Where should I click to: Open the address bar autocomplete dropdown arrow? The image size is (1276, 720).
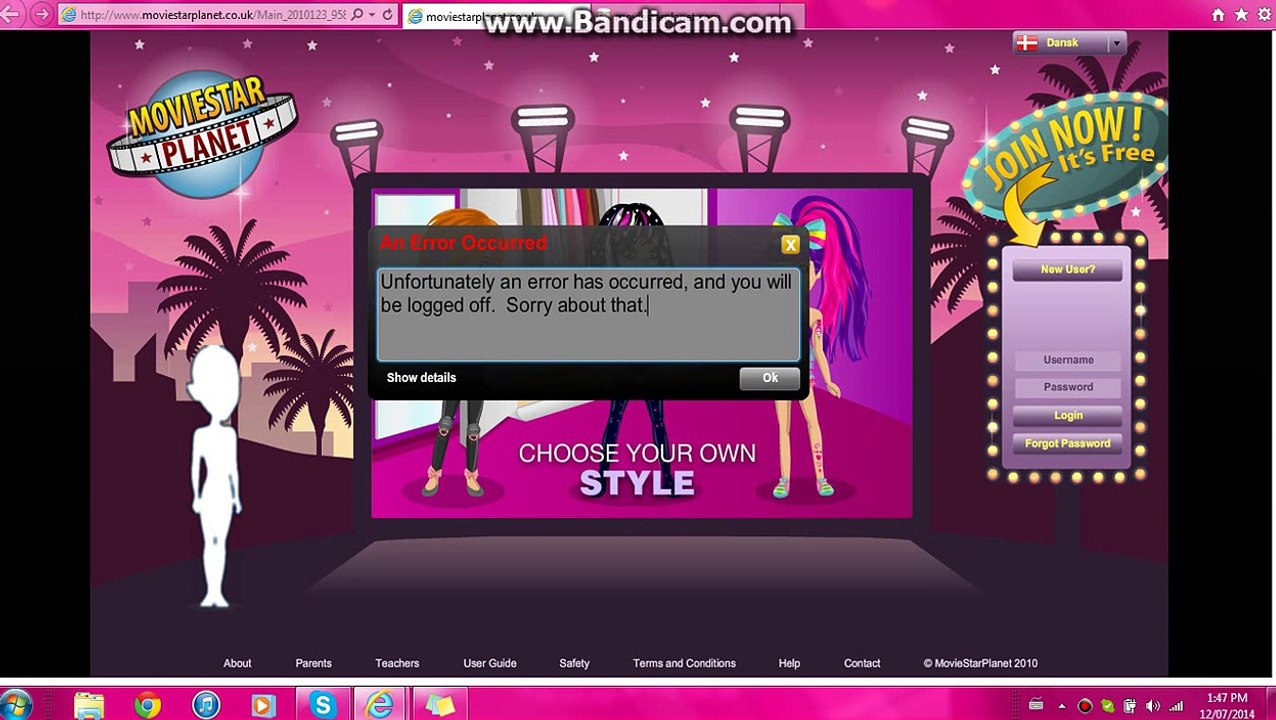(x=371, y=15)
